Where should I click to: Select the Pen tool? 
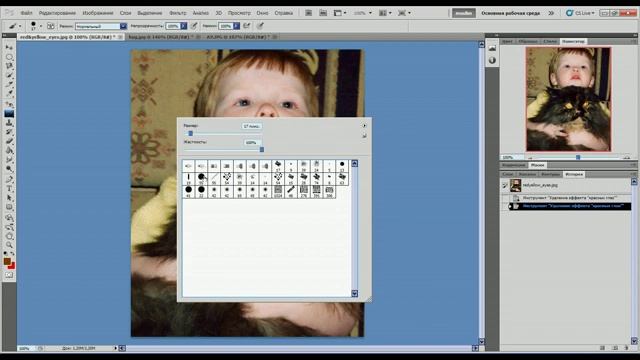point(9,179)
